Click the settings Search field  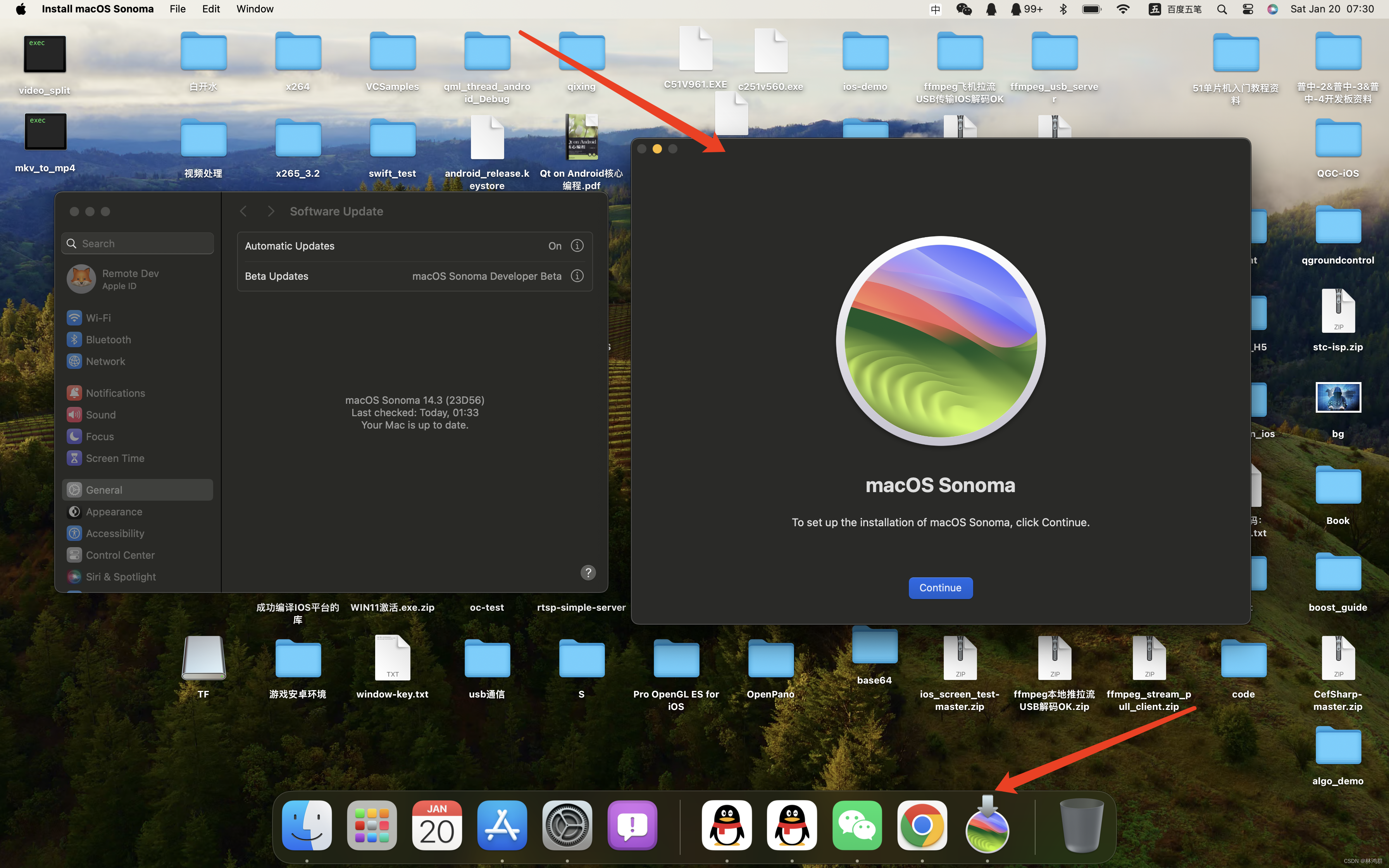pyautogui.click(x=138, y=243)
